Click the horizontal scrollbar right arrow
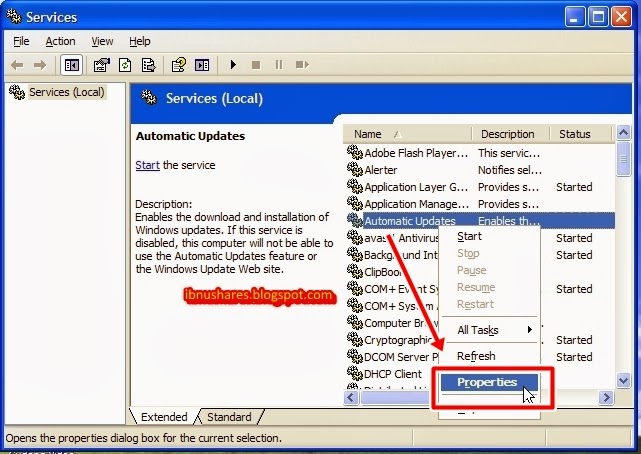 coord(606,397)
